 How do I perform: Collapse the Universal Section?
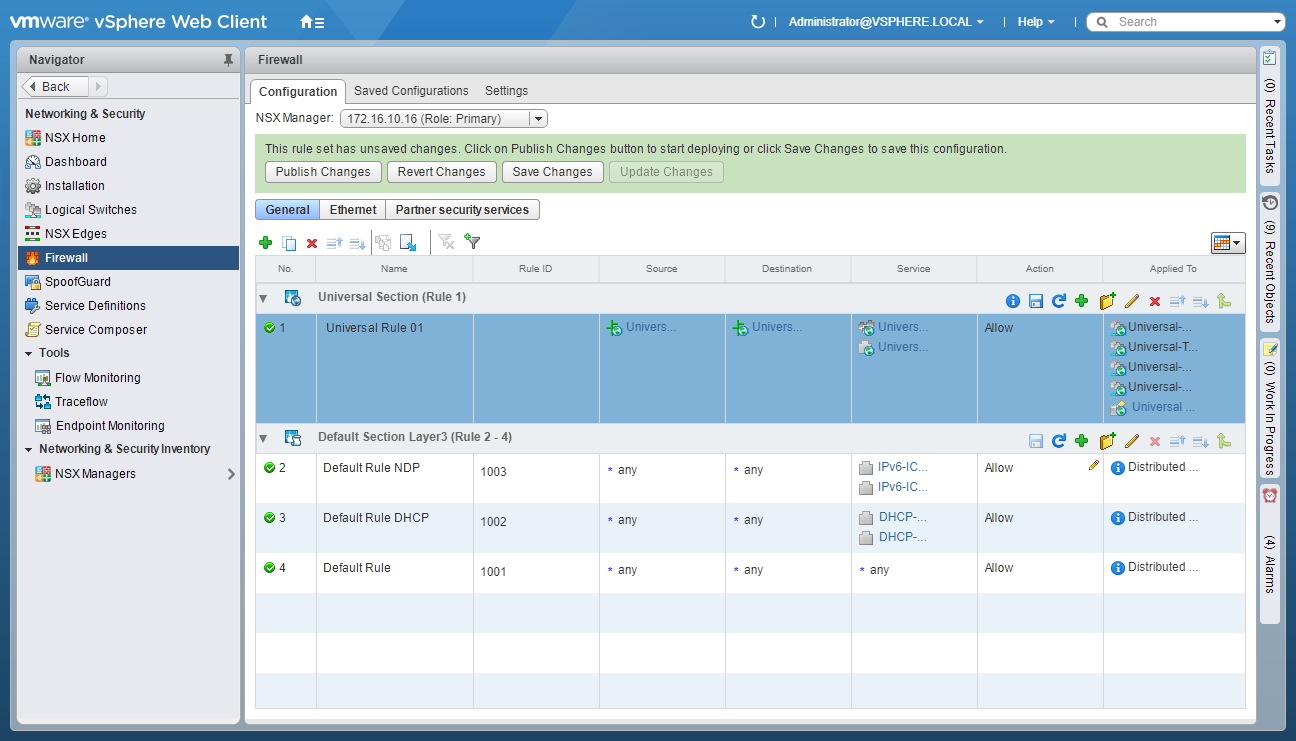tap(263, 298)
